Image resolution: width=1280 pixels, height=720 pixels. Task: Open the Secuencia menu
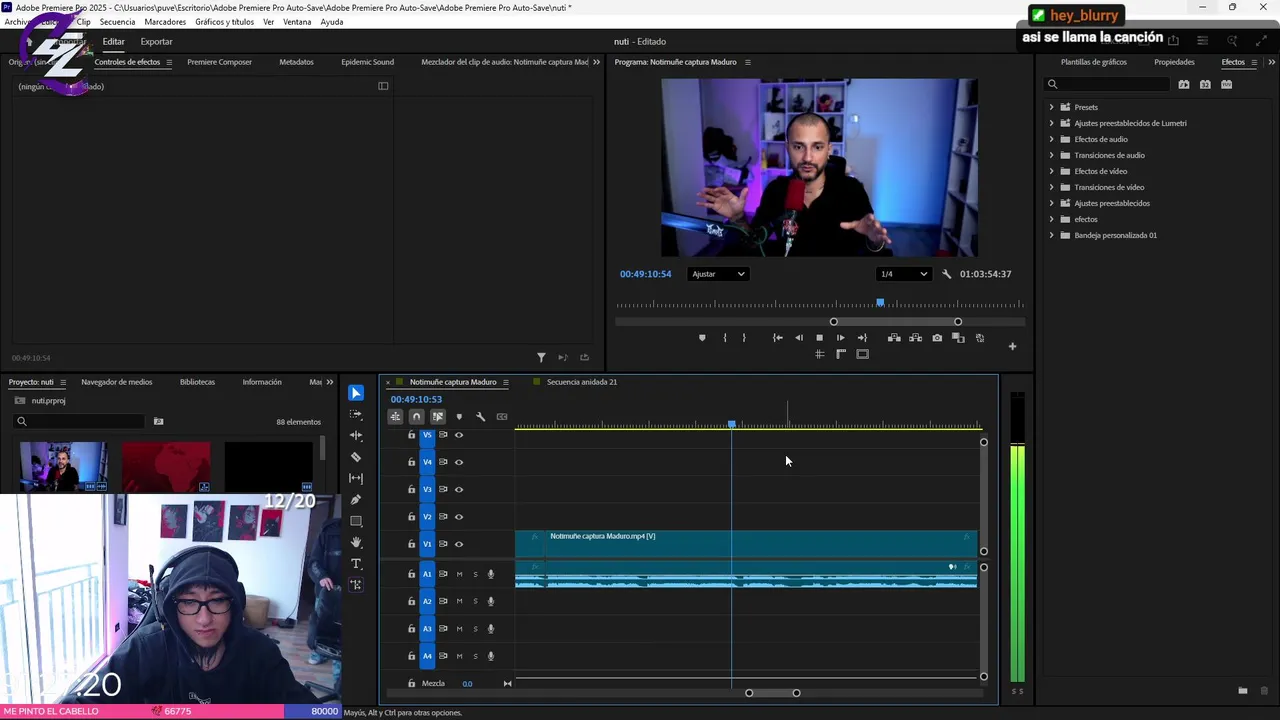click(x=117, y=22)
